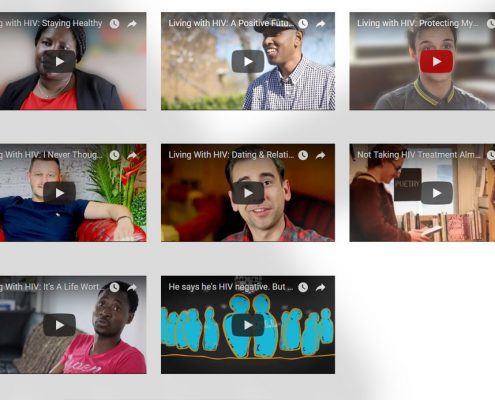Open the 'Living with HIV: A Positive Futu...' title link
This screenshot has height=400, width=495.
coord(231,23)
